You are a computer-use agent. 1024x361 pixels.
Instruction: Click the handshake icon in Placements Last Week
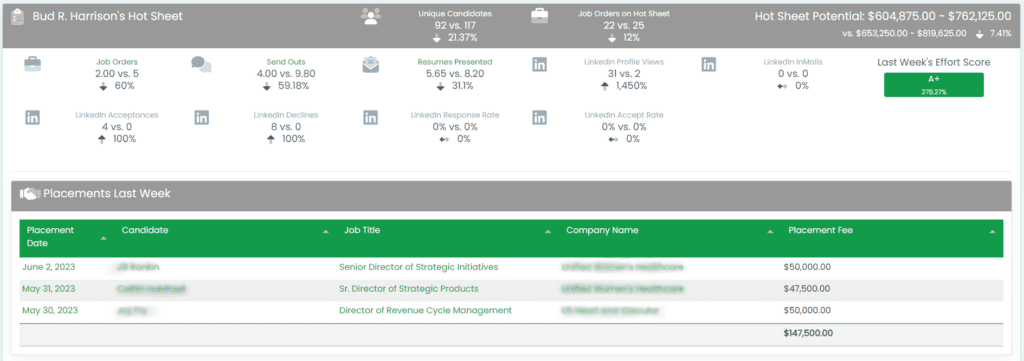[x=30, y=194]
